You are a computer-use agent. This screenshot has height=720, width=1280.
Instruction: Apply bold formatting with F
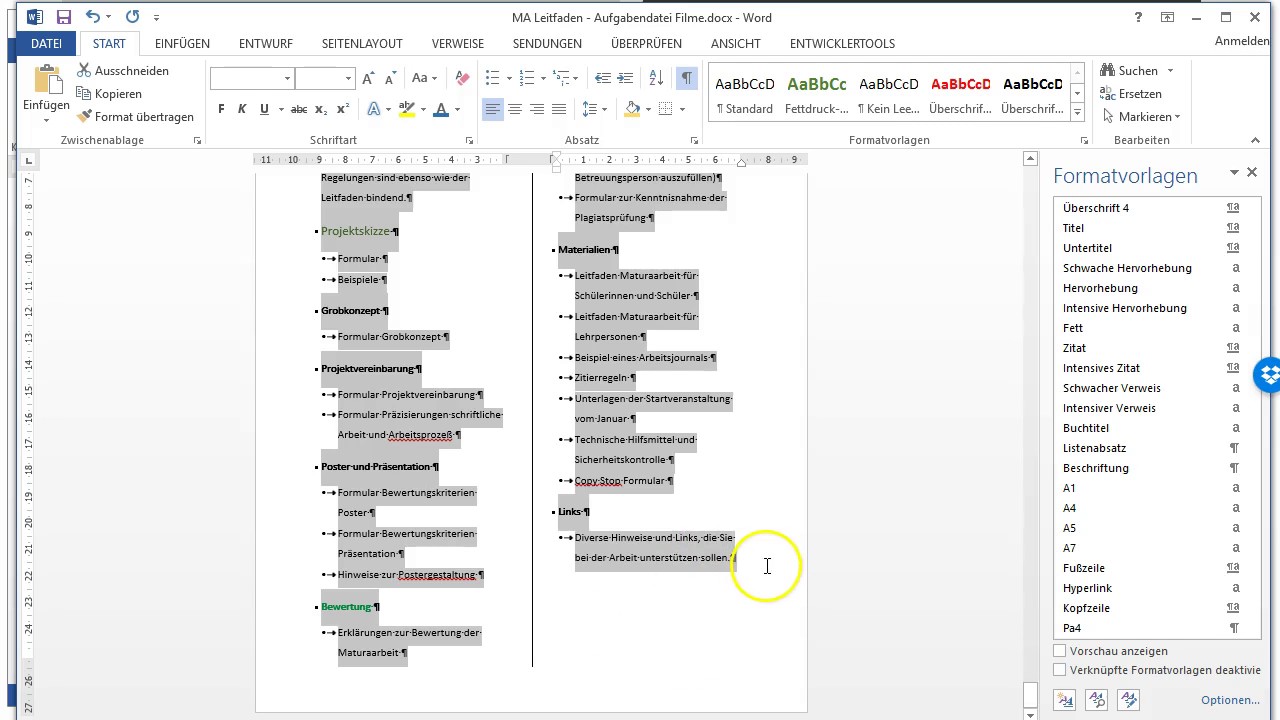(x=221, y=109)
